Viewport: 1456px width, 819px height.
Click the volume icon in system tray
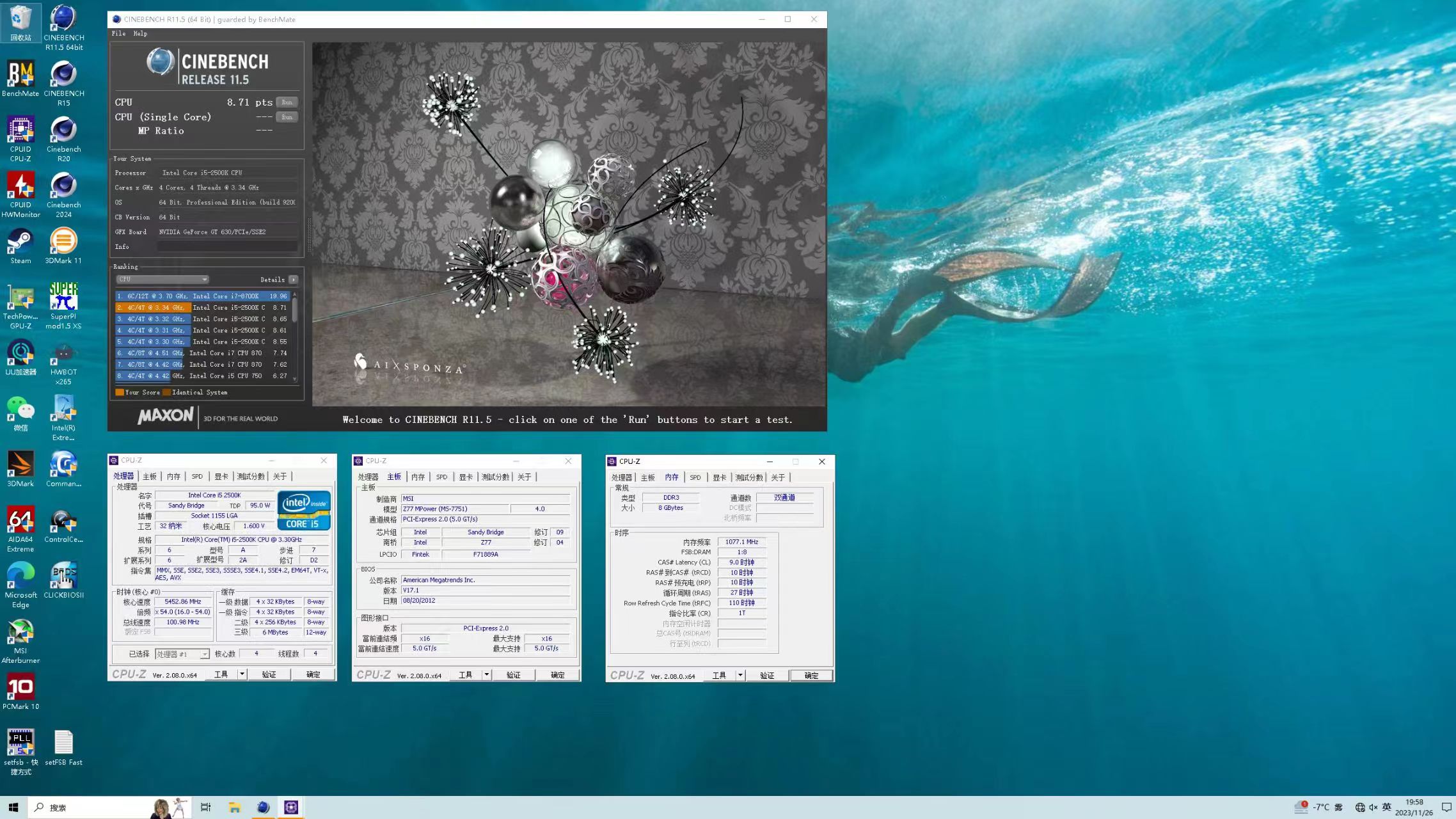tap(1373, 807)
